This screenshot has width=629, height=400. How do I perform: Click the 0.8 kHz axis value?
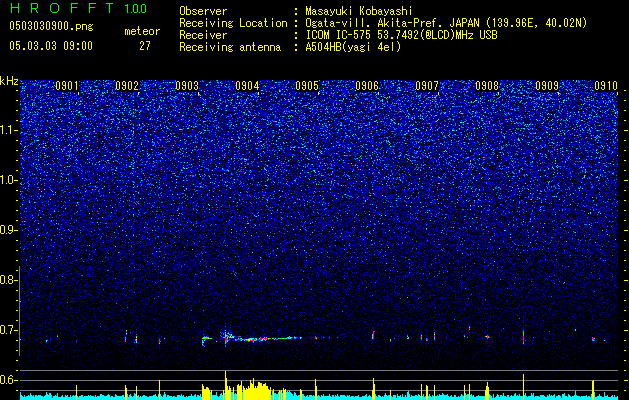pyautogui.click(x=9, y=280)
